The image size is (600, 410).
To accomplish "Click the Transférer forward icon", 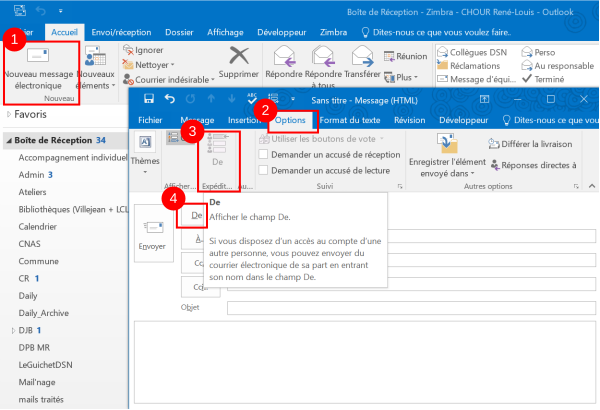I will pos(362,56).
